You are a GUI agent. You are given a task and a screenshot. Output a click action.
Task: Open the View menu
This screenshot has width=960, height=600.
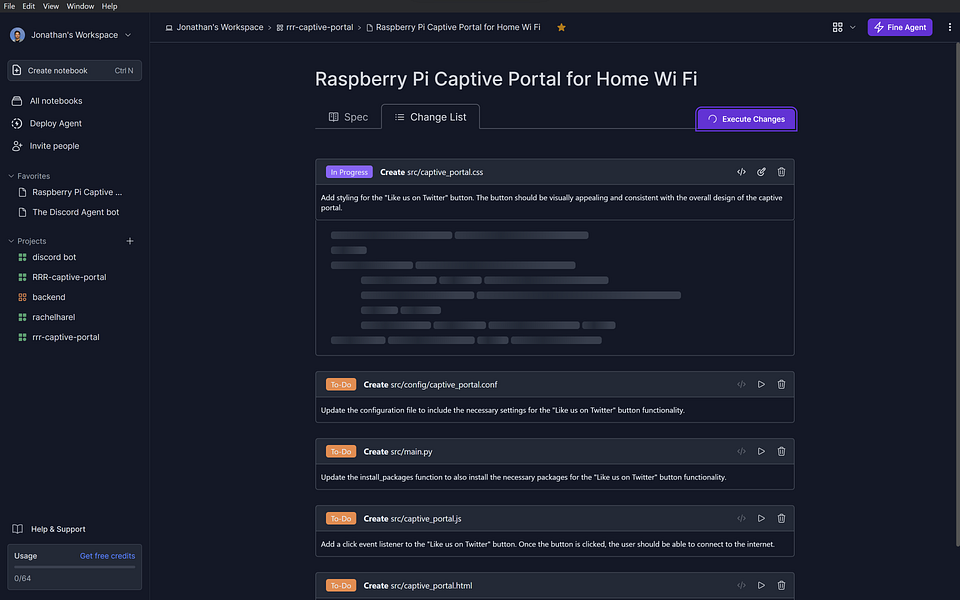point(51,6)
